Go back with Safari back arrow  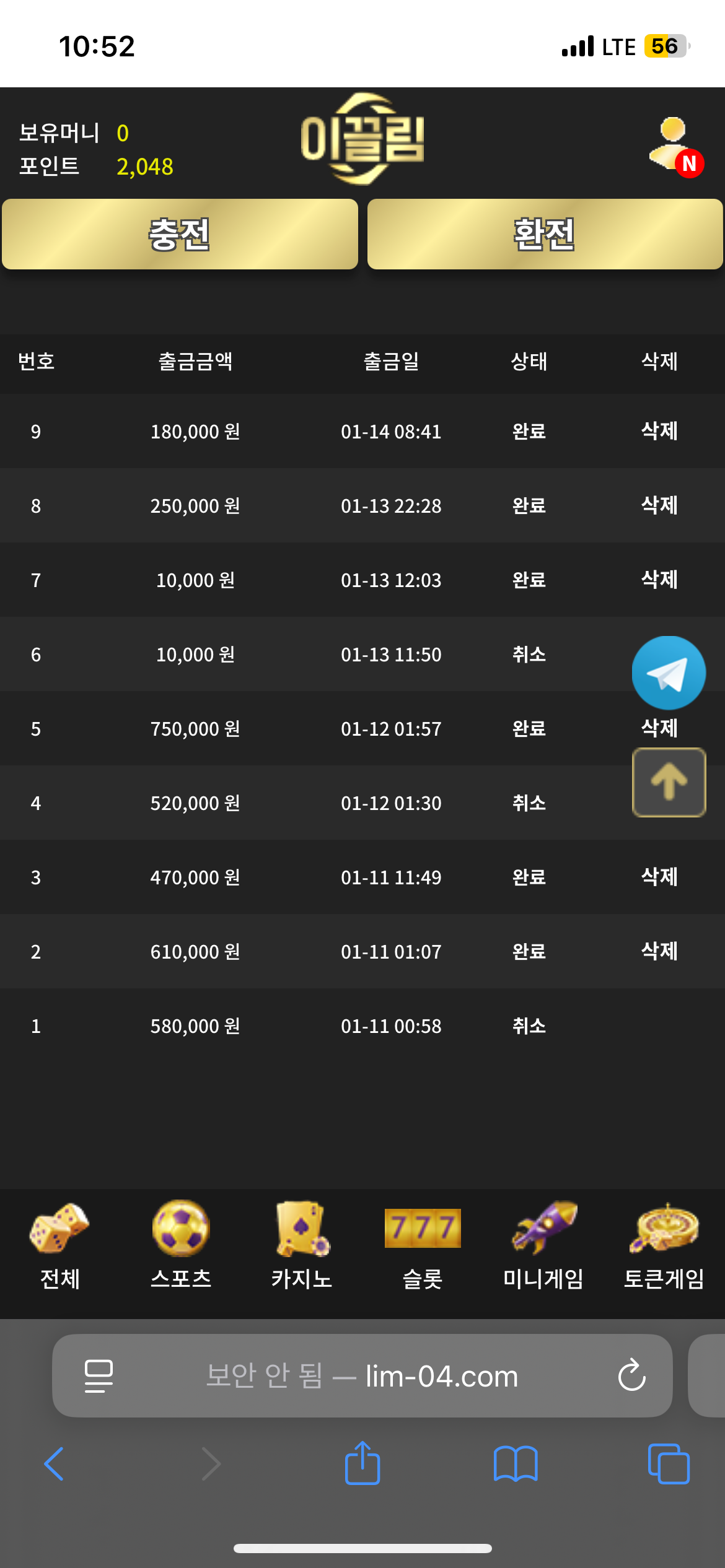pos(55,1463)
